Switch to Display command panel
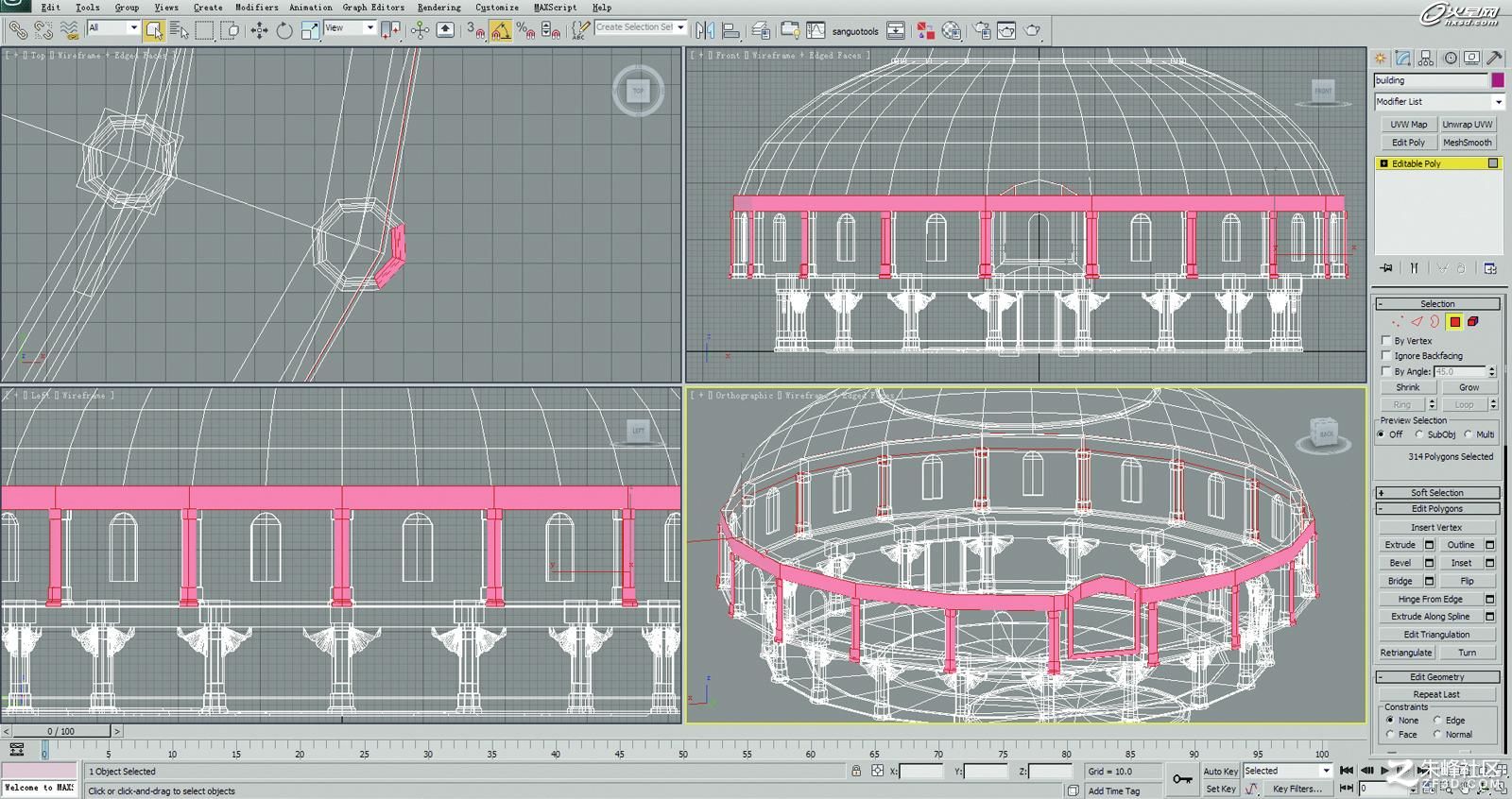 coord(1472,58)
